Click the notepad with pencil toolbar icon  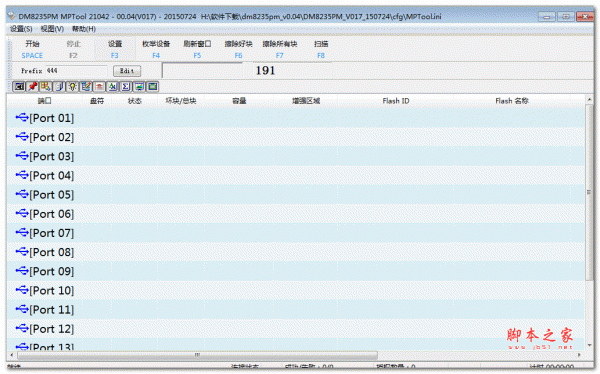click(86, 87)
